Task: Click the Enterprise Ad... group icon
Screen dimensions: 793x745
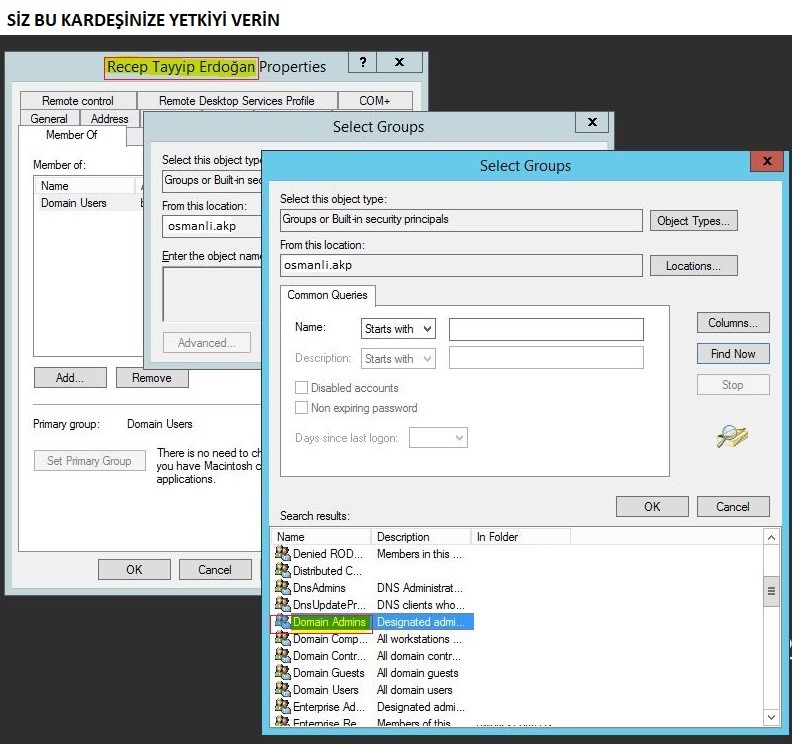Action: pyautogui.click(x=283, y=706)
